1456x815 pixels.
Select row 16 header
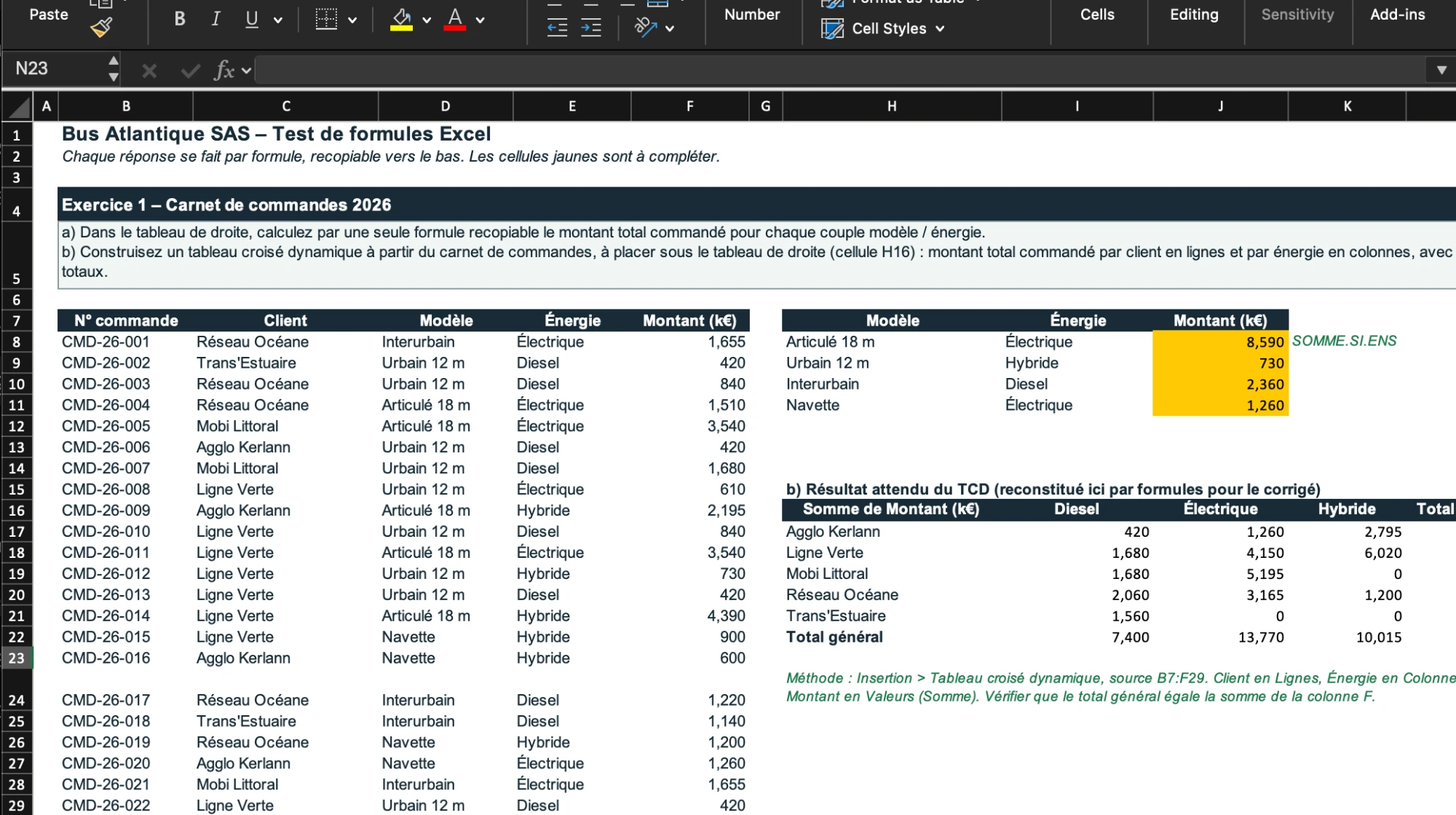click(17, 511)
